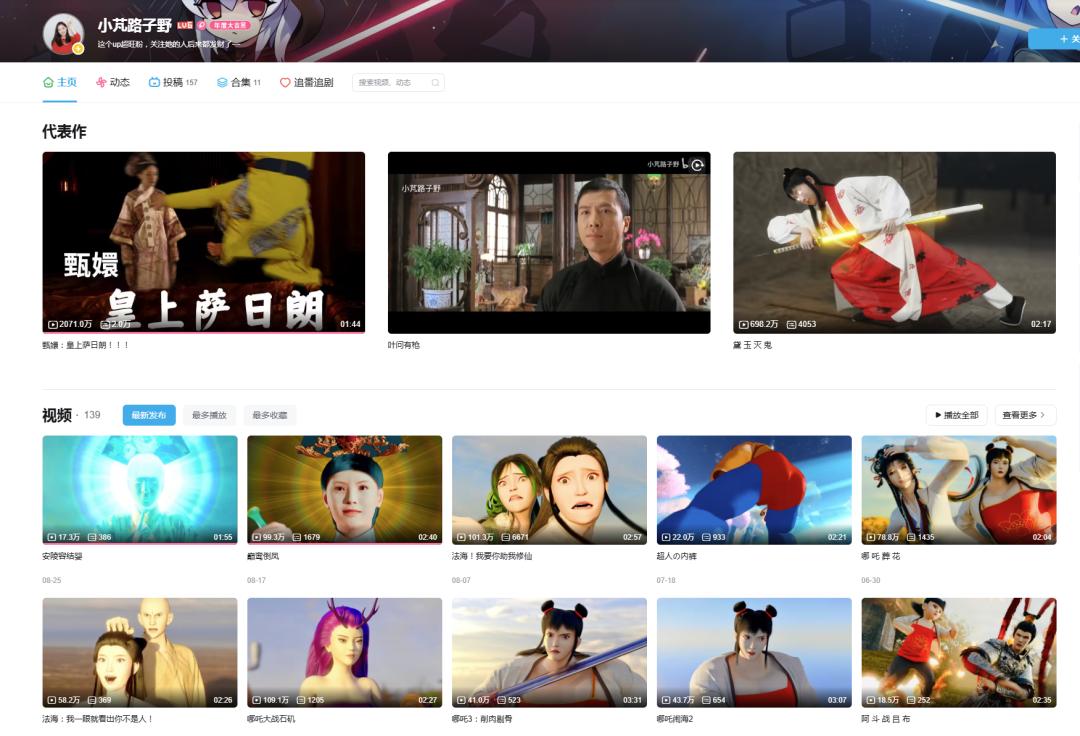Switch to the 动态 tab
Image resolution: width=1080 pixels, height=736 pixels.
point(113,82)
